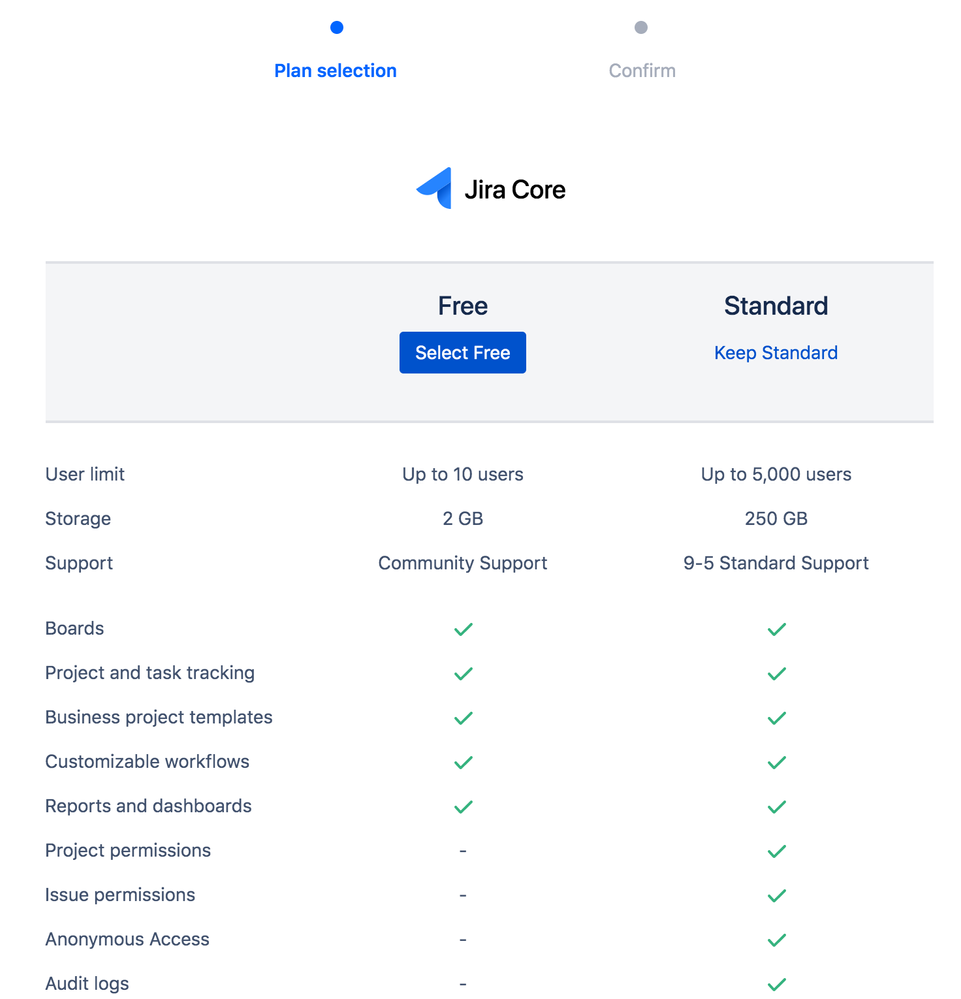Click Free checkmark for Customizable workflows
This screenshot has width=961, height=999.
[x=463, y=763]
